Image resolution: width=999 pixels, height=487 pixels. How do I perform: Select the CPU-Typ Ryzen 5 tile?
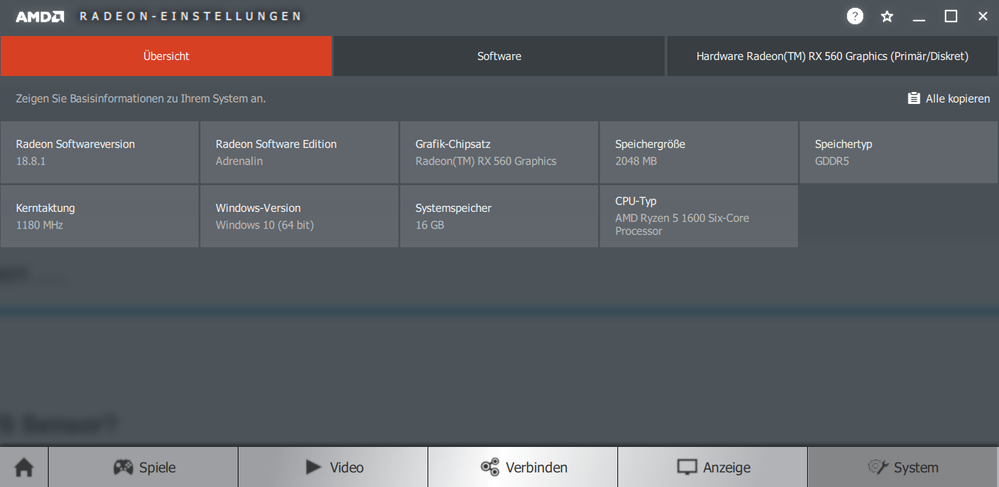pyautogui.click(x=698, y=216)
